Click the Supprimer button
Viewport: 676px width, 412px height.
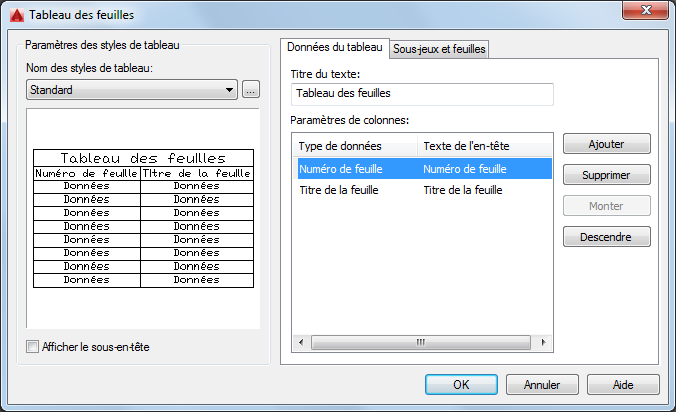607,175
